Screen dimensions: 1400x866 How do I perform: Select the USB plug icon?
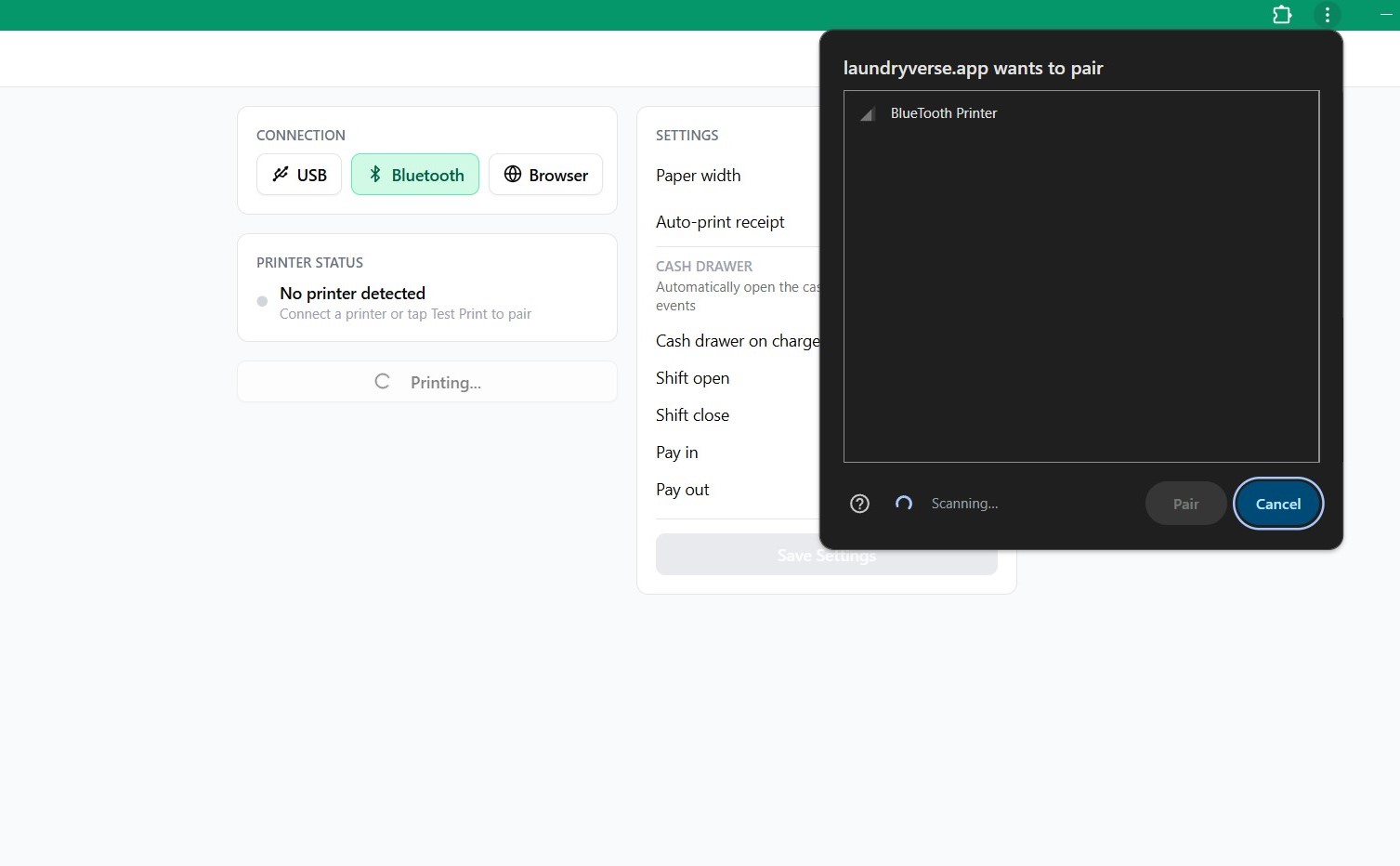pos(280,175)
